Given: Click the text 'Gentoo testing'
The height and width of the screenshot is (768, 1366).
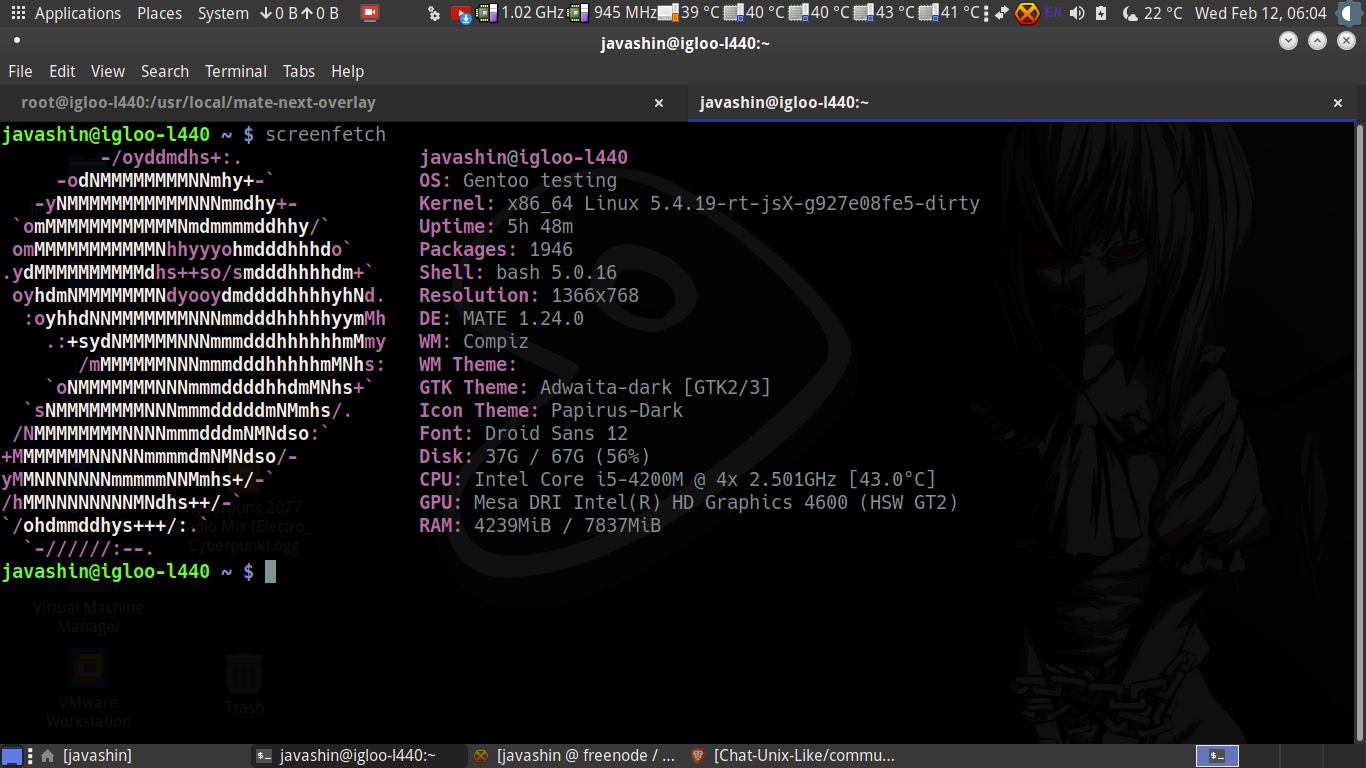Looking at the screenshot, I should (x=540, y=180).
